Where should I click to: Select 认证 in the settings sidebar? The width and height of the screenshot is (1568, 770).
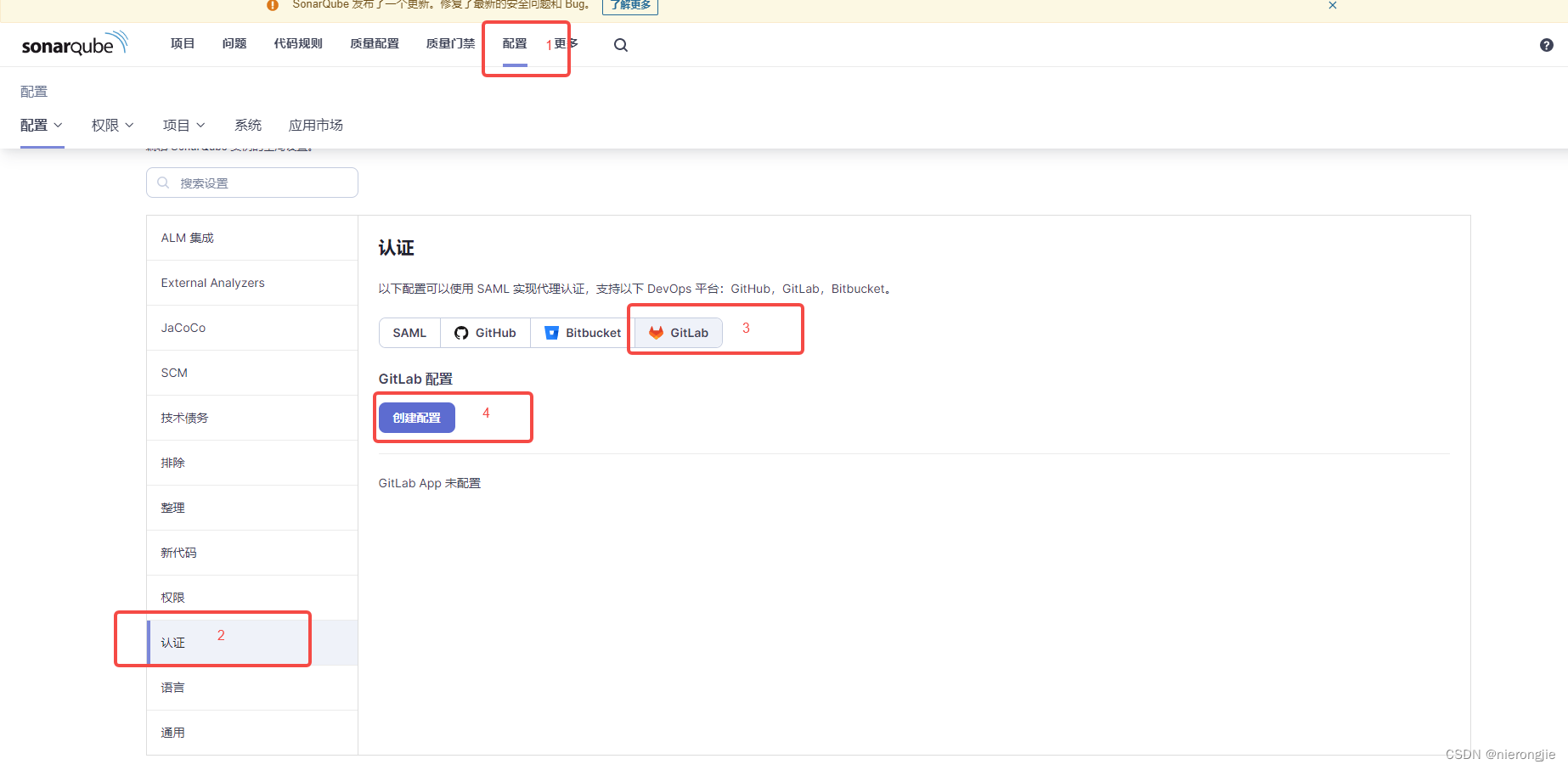[172, 642]
